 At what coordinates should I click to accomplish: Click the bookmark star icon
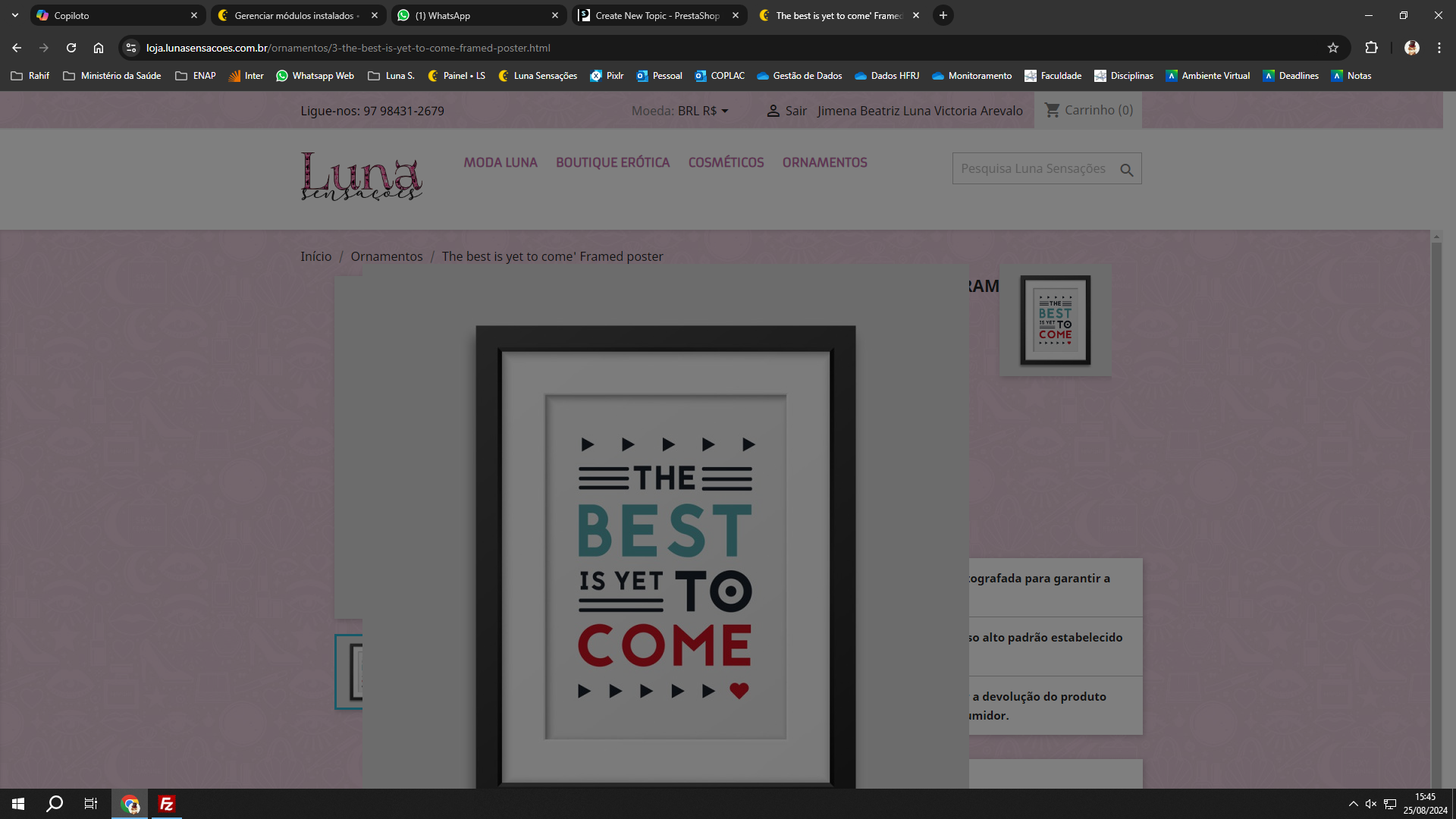tap(1332, 48)
